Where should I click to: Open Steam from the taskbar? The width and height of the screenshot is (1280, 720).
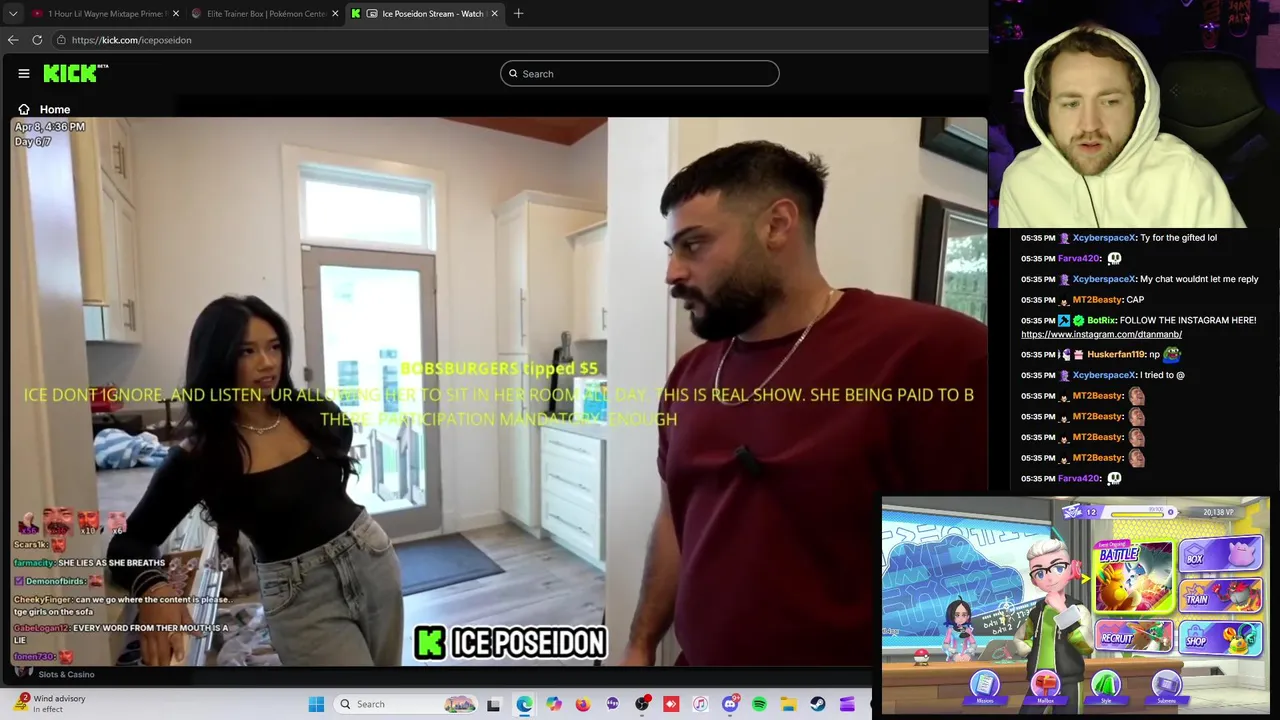(818, 704)
